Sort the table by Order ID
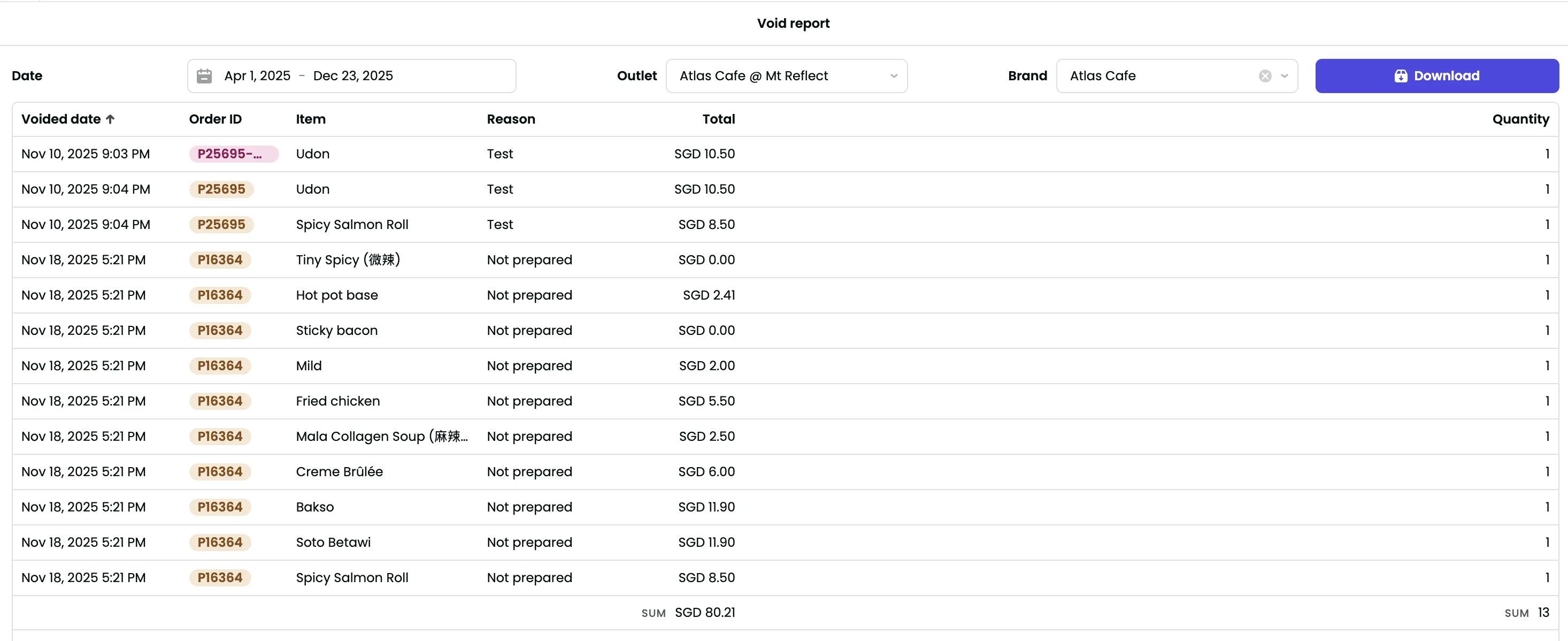The height and width of the screenshot is (641, 1568). pyautogui.click(x=215, y=119)
